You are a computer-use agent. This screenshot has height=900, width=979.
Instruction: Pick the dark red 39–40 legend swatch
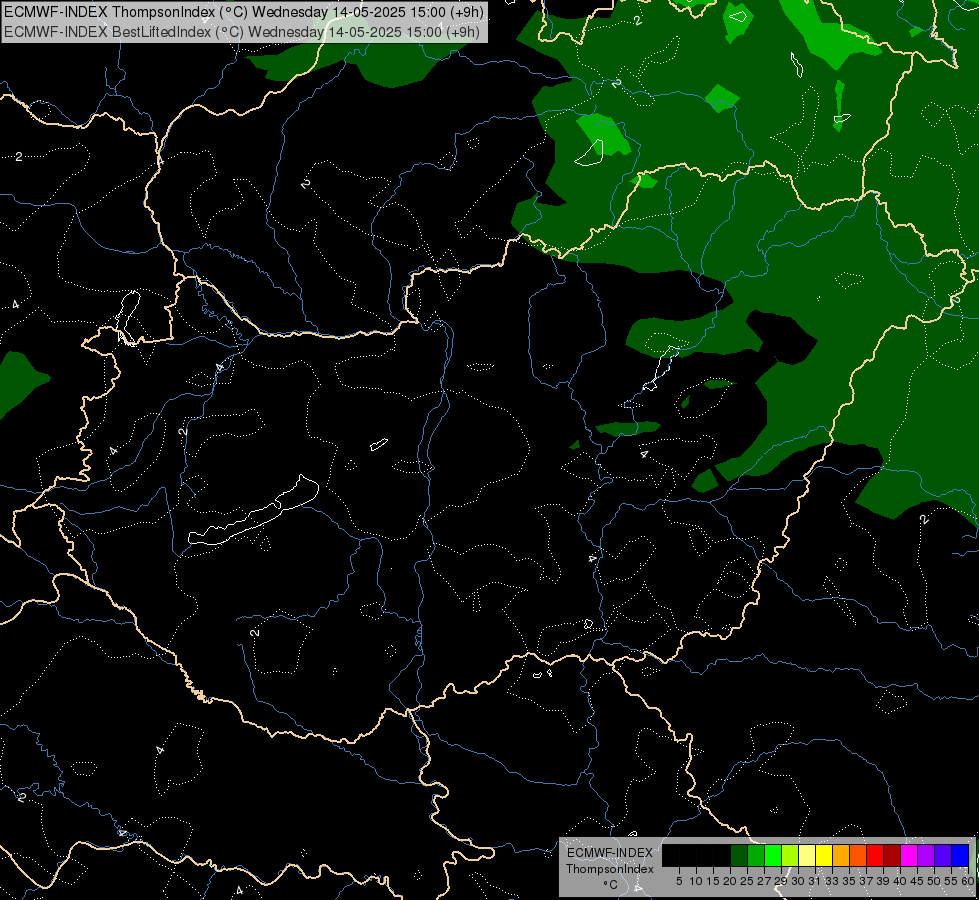[x=892, y=855]
